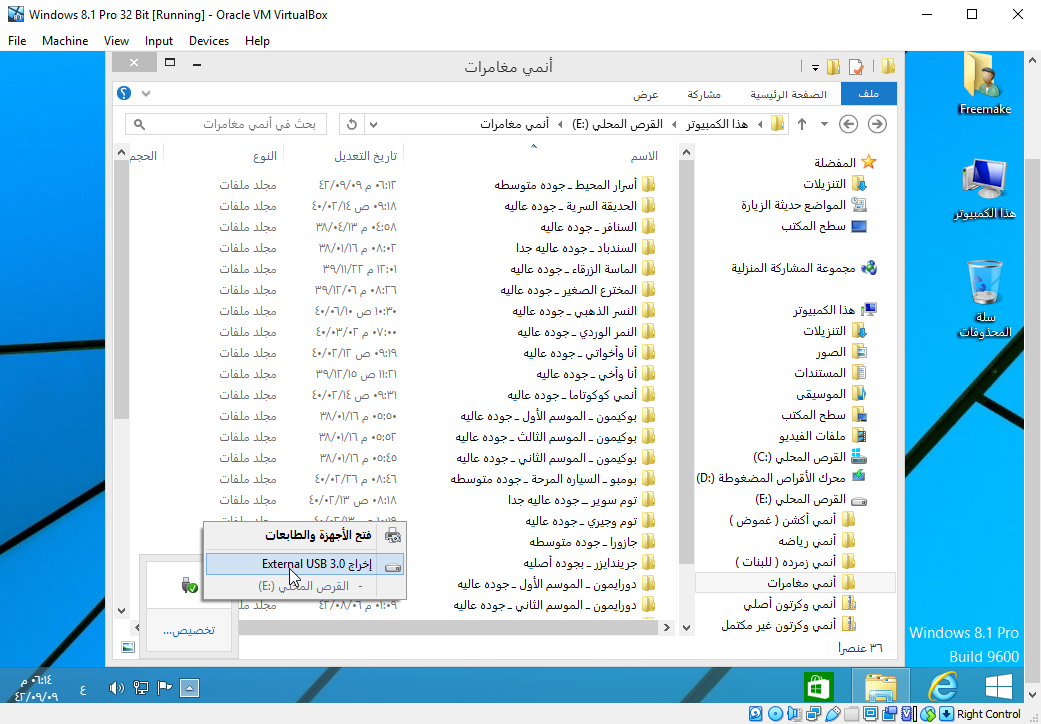
Task: Sort by النوع column header
Action: click(x=264, y=156)
